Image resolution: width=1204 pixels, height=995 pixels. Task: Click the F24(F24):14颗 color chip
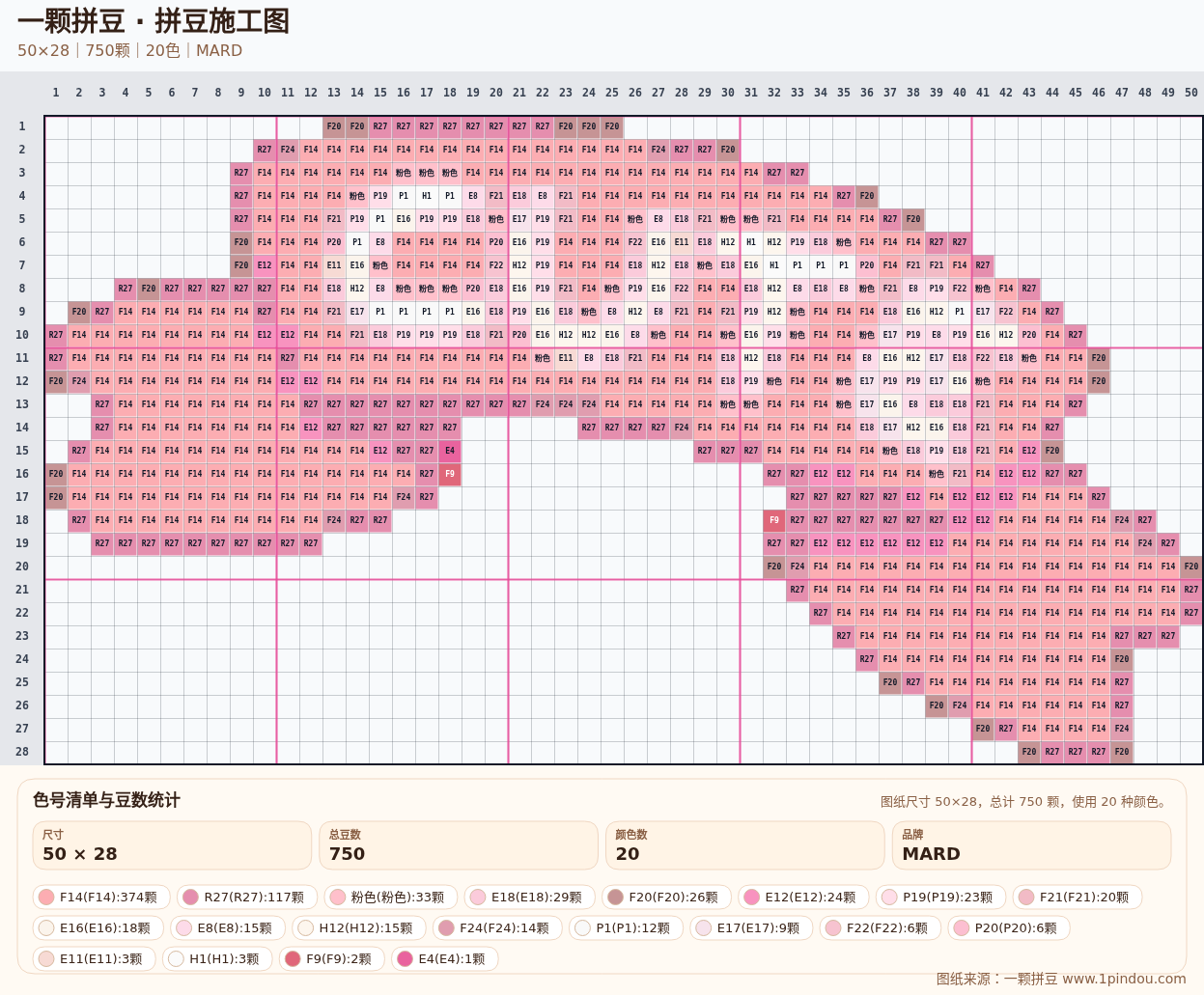(x=497, y=928)
